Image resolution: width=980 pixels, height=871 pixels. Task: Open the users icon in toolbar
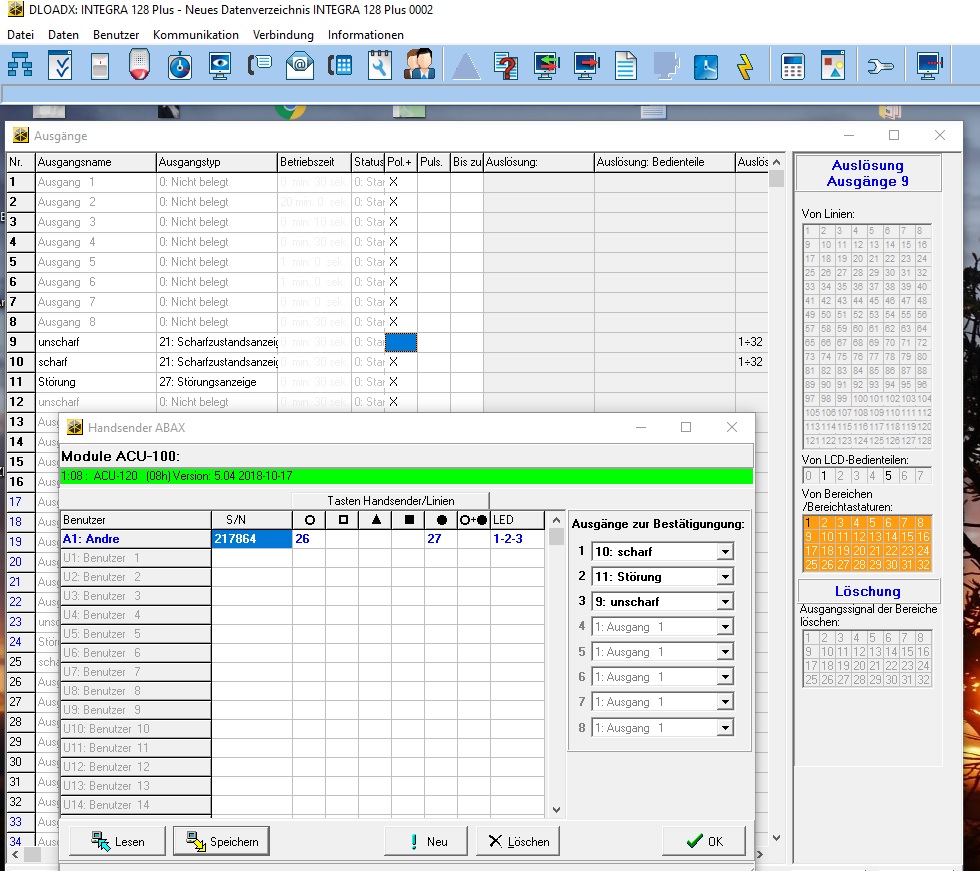pos(419,66)
